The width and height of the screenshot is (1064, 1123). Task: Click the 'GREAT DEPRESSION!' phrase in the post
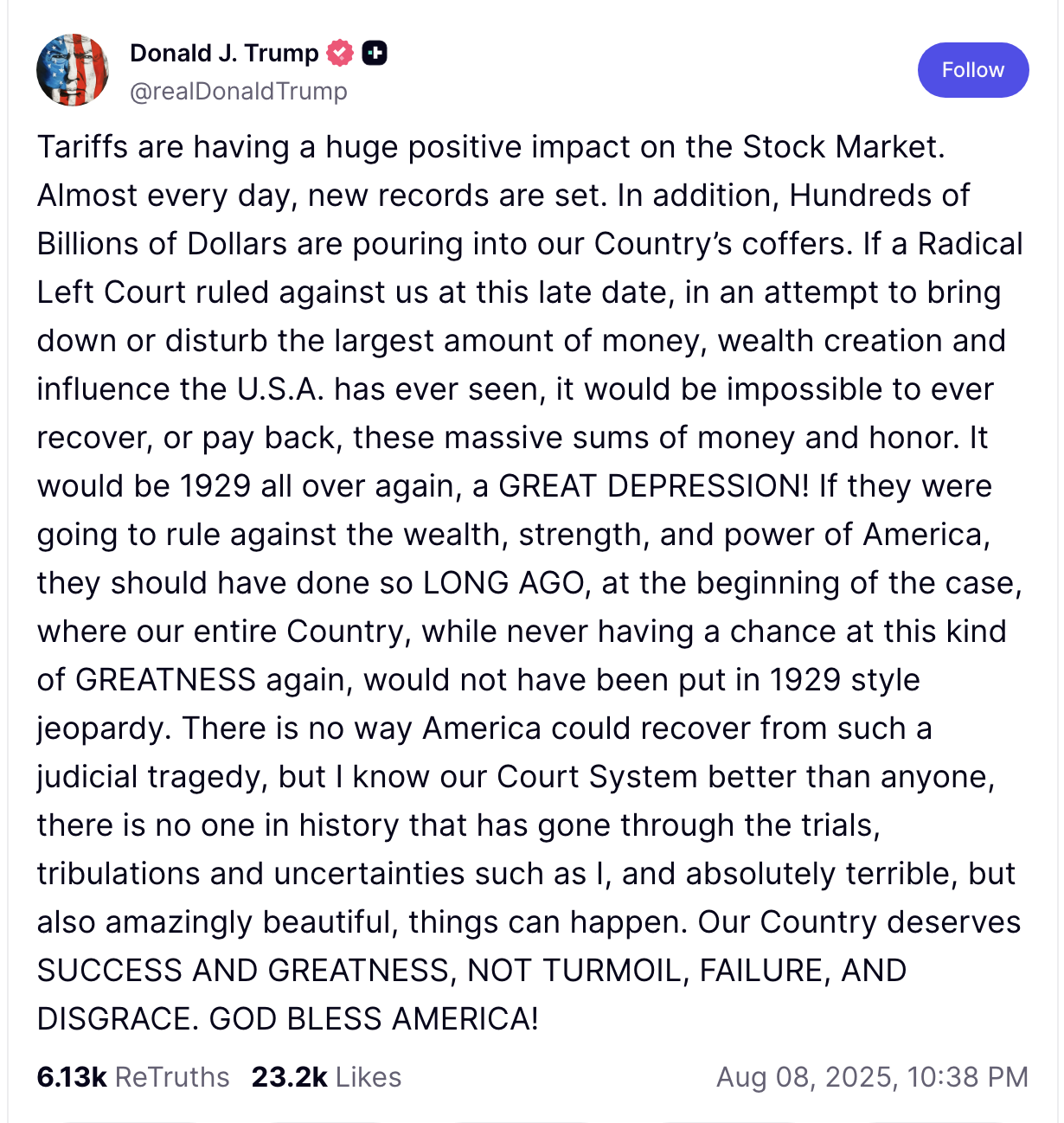[654, 486]
